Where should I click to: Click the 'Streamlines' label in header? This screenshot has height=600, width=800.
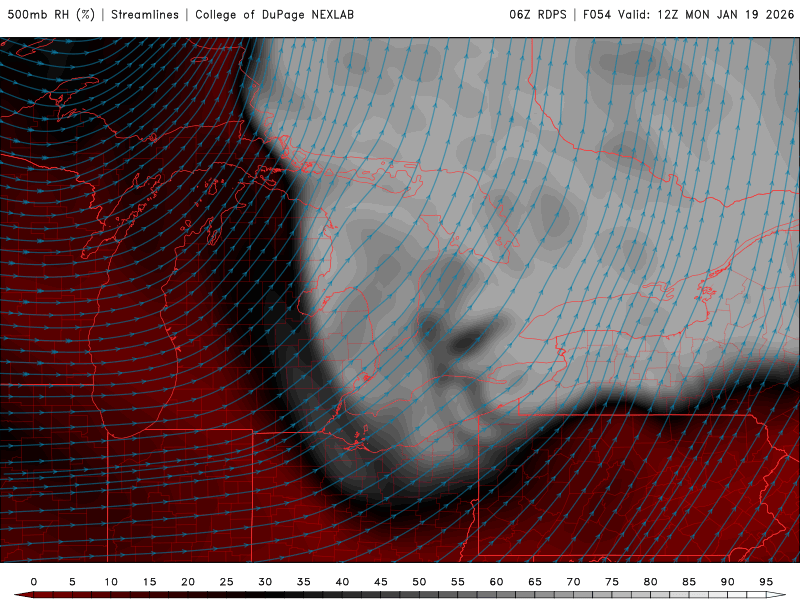pyautogui.click(x=145, y=15)
